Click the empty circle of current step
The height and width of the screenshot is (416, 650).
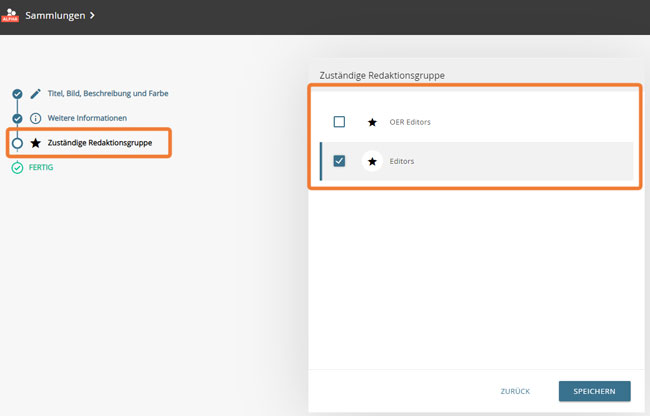click(x=17, y=143)
